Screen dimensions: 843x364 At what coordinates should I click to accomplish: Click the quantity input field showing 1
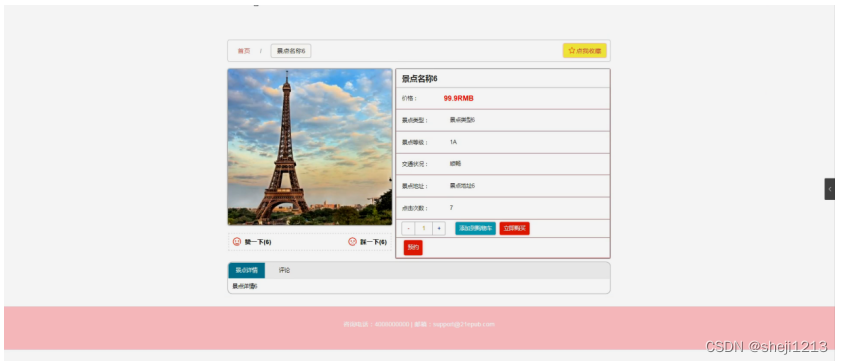coord(424,229)
